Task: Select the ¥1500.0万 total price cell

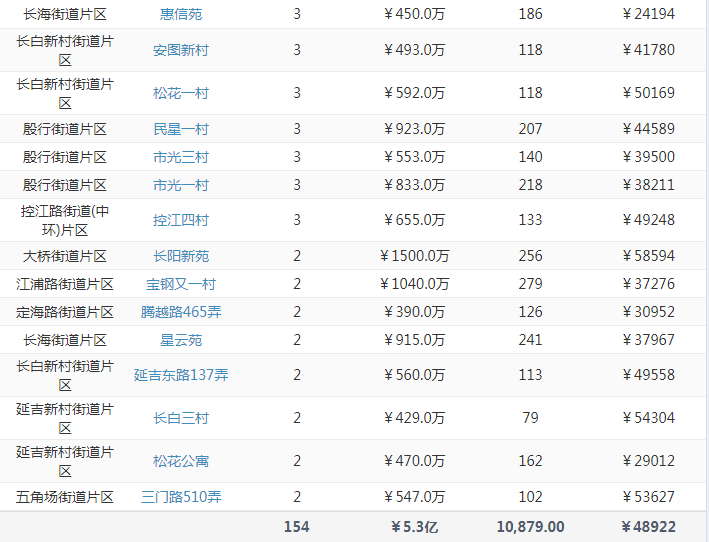Action: (x=414, y=256)
